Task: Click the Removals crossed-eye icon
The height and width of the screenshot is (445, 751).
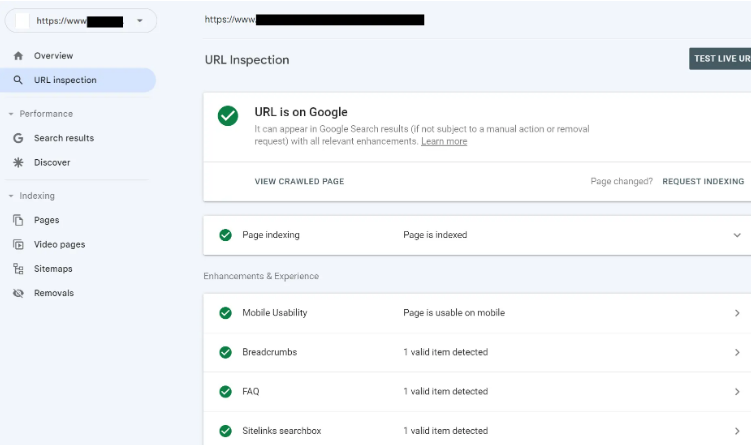Action: (x=18, y=293)
